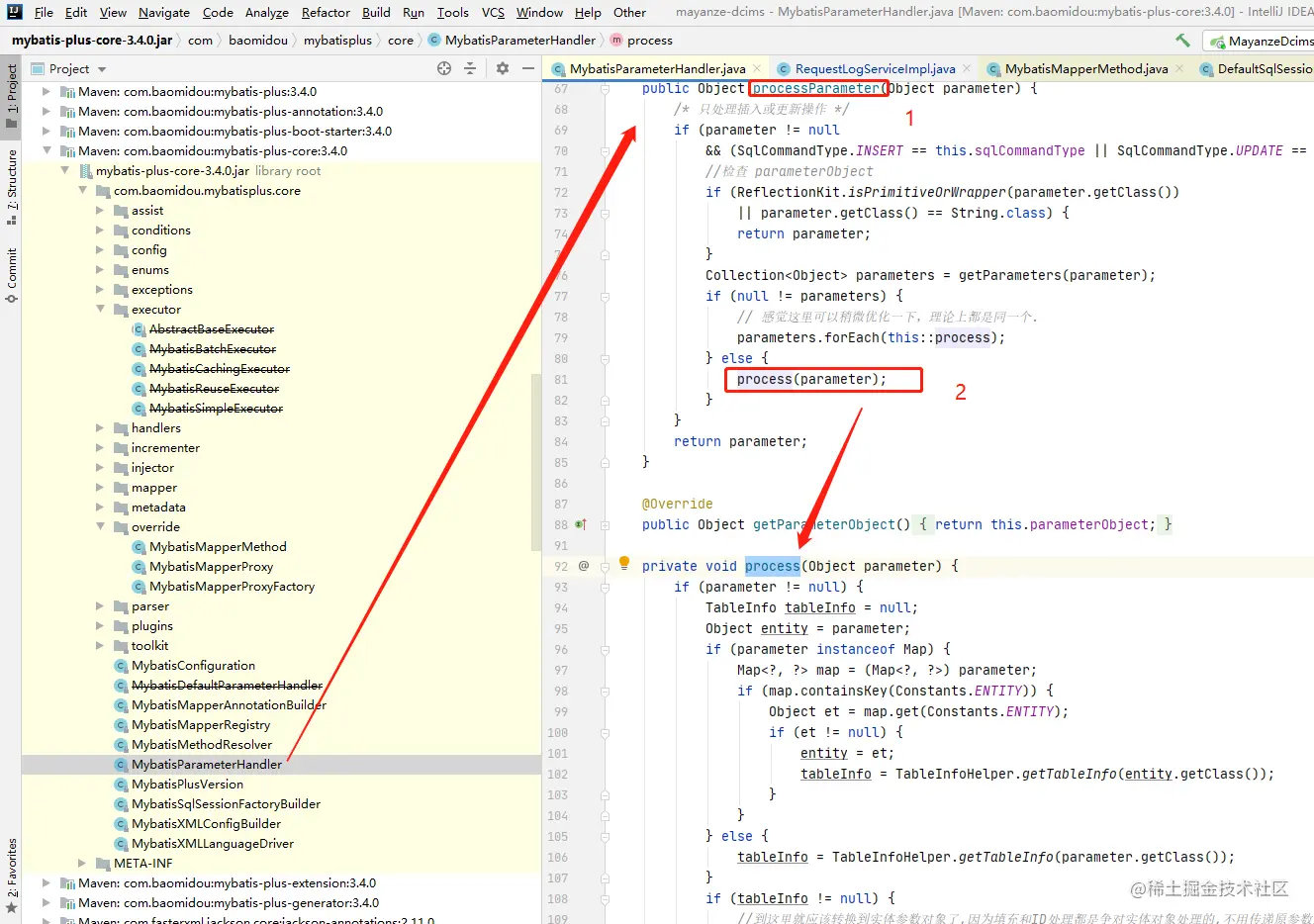Open the Navigate menu
Screen dimensions: 1314x924
pyautogui.click(x=164, y=13)
